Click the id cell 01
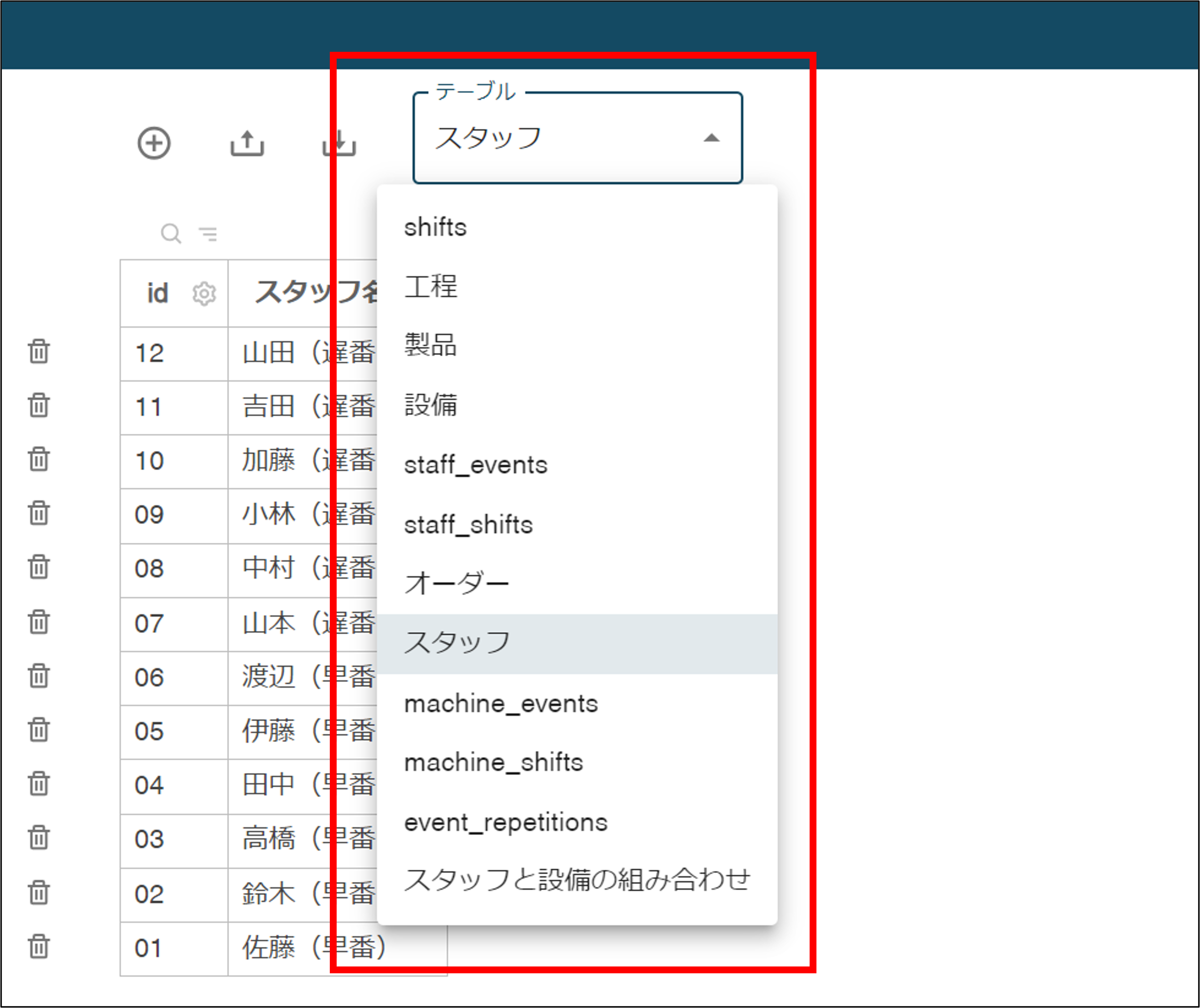 [x=174, y=948]
